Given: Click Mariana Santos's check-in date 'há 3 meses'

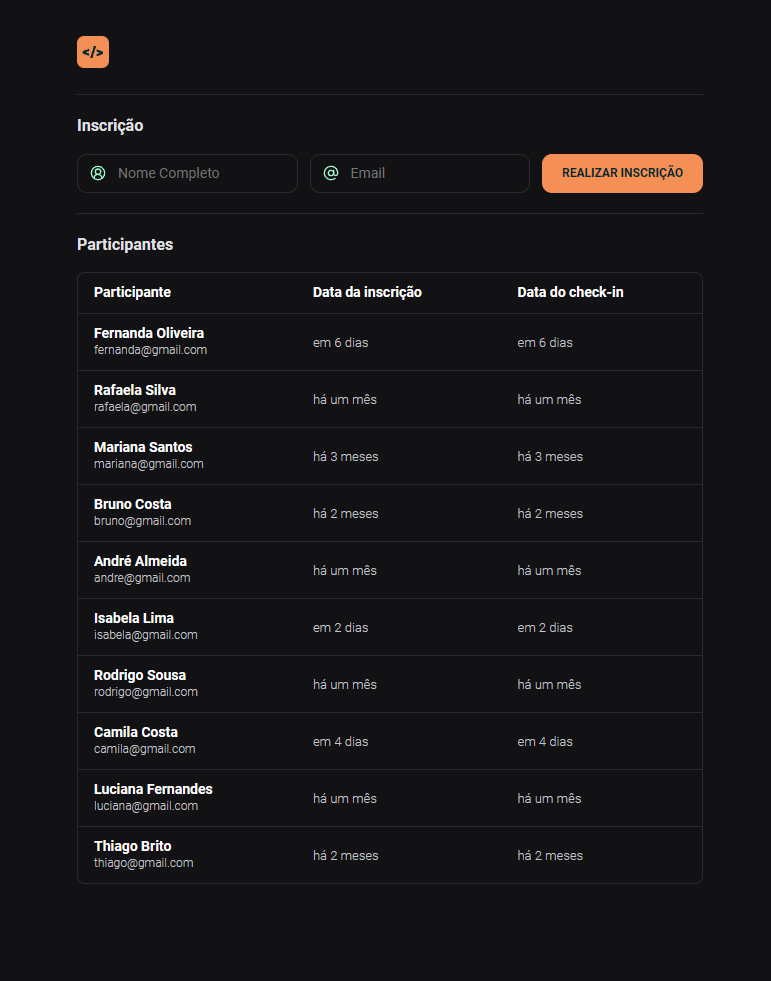Looking at the screenshot, I should (550, 456).
